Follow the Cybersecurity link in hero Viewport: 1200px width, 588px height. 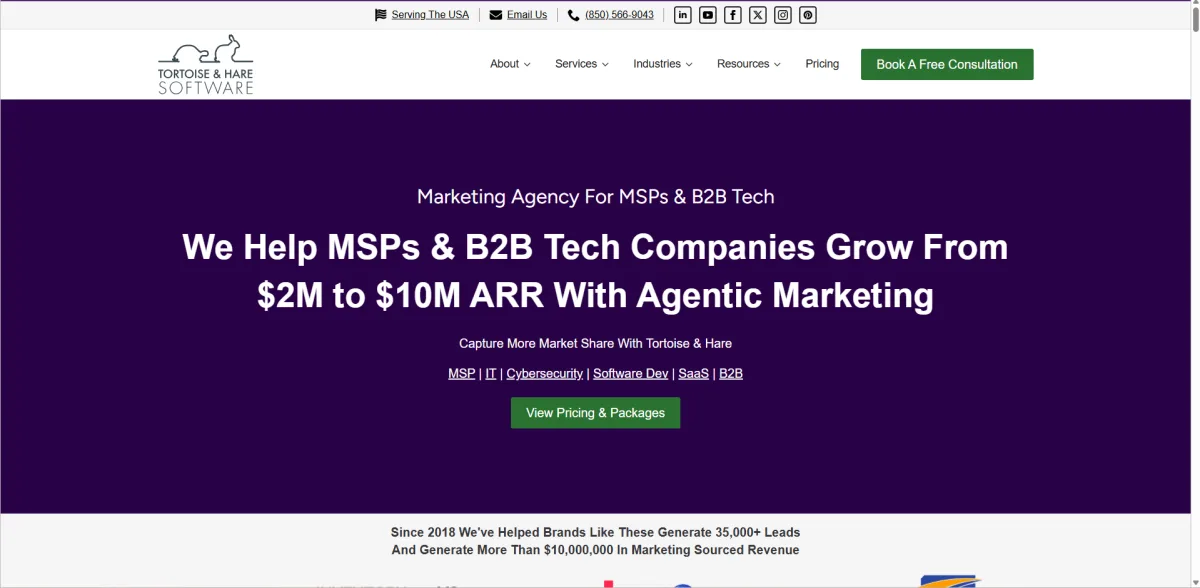tap(544, 374)
